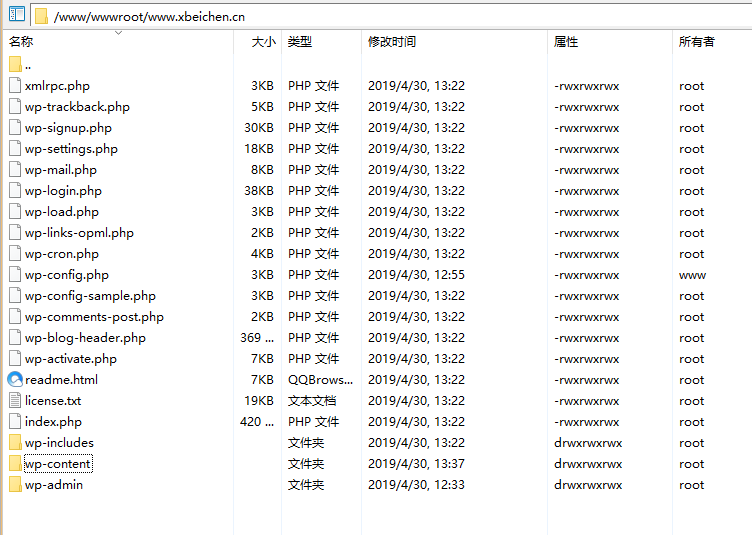Select the file name wp-login.php

point(63,191)
